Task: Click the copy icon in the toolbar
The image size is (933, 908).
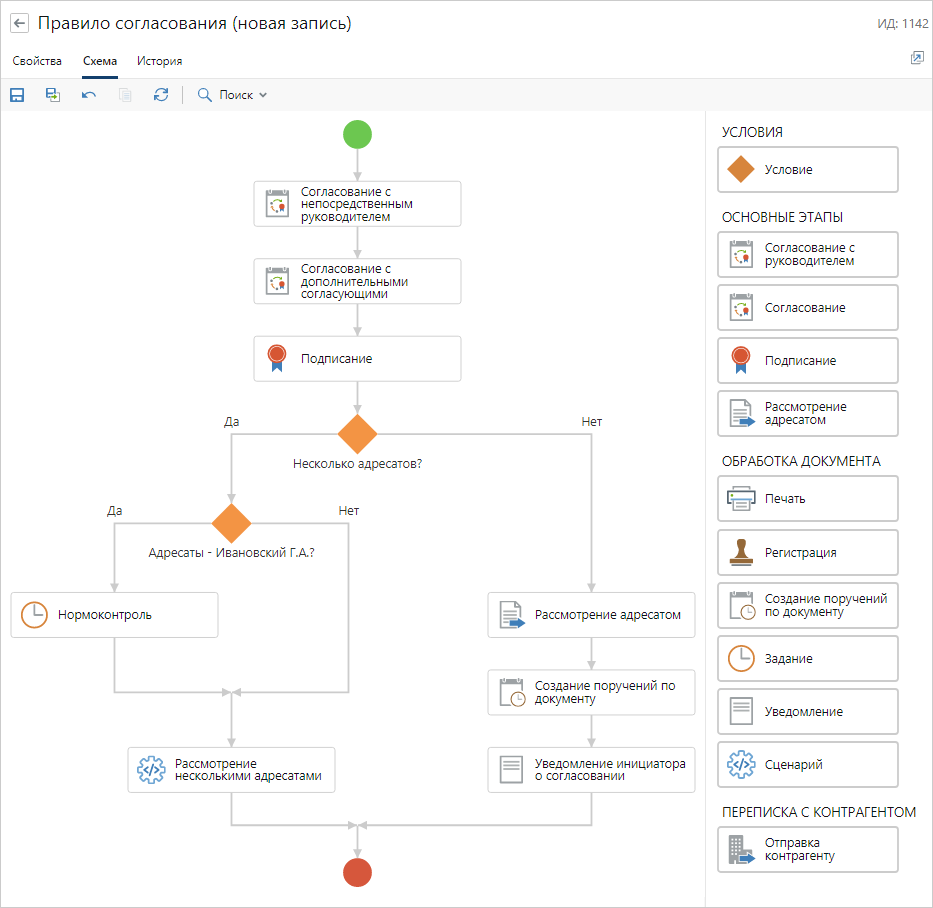Action: [x=125, y=95]
